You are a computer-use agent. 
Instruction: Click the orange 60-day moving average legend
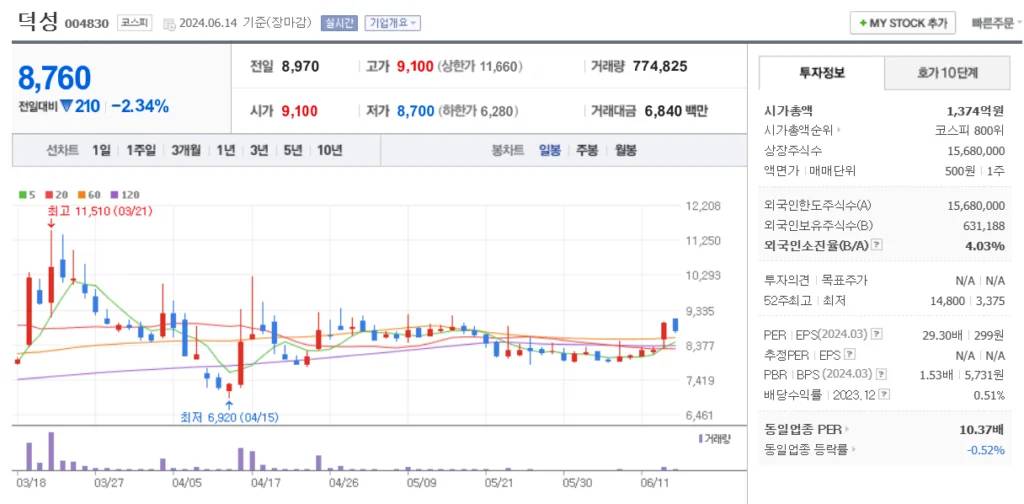pyautogui.click(x=89, y=195)
